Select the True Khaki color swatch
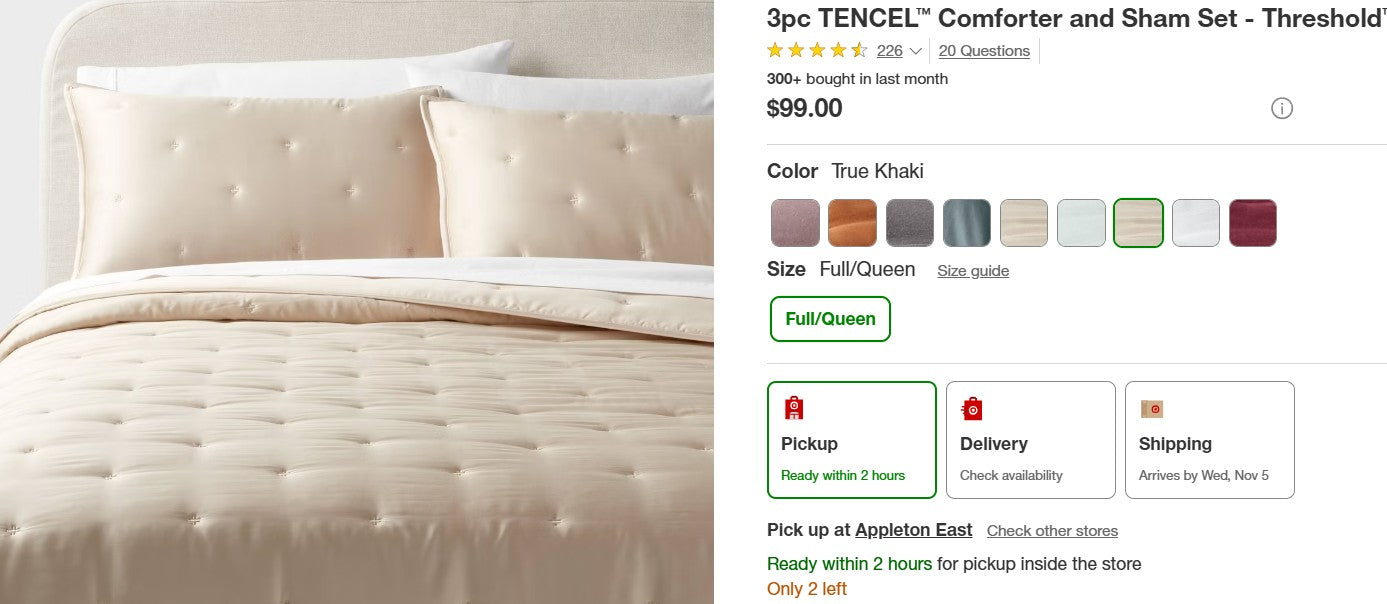Viewport: 1387px width, 604px height. 1138,222
